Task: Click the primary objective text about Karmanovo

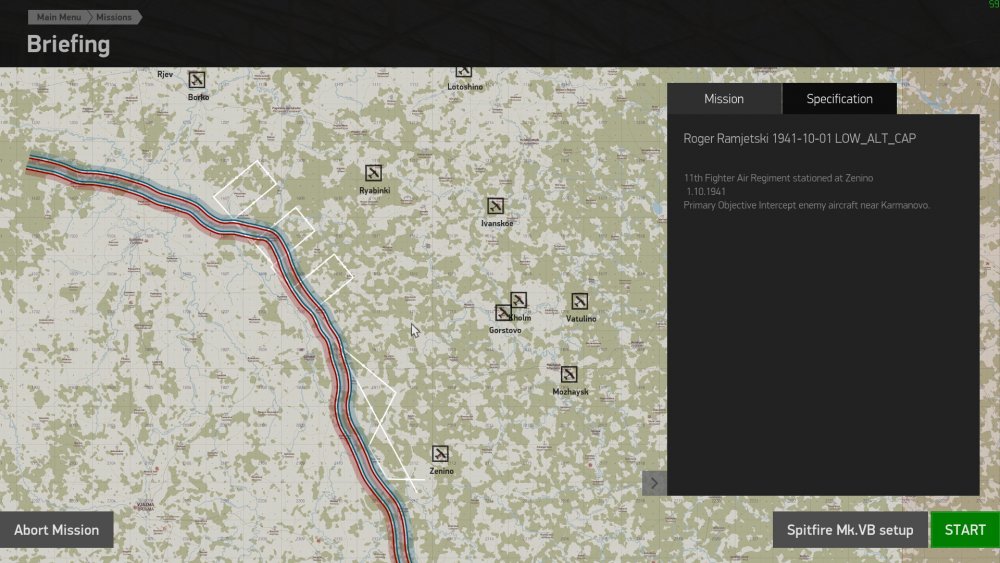Action: pos(807,205)
